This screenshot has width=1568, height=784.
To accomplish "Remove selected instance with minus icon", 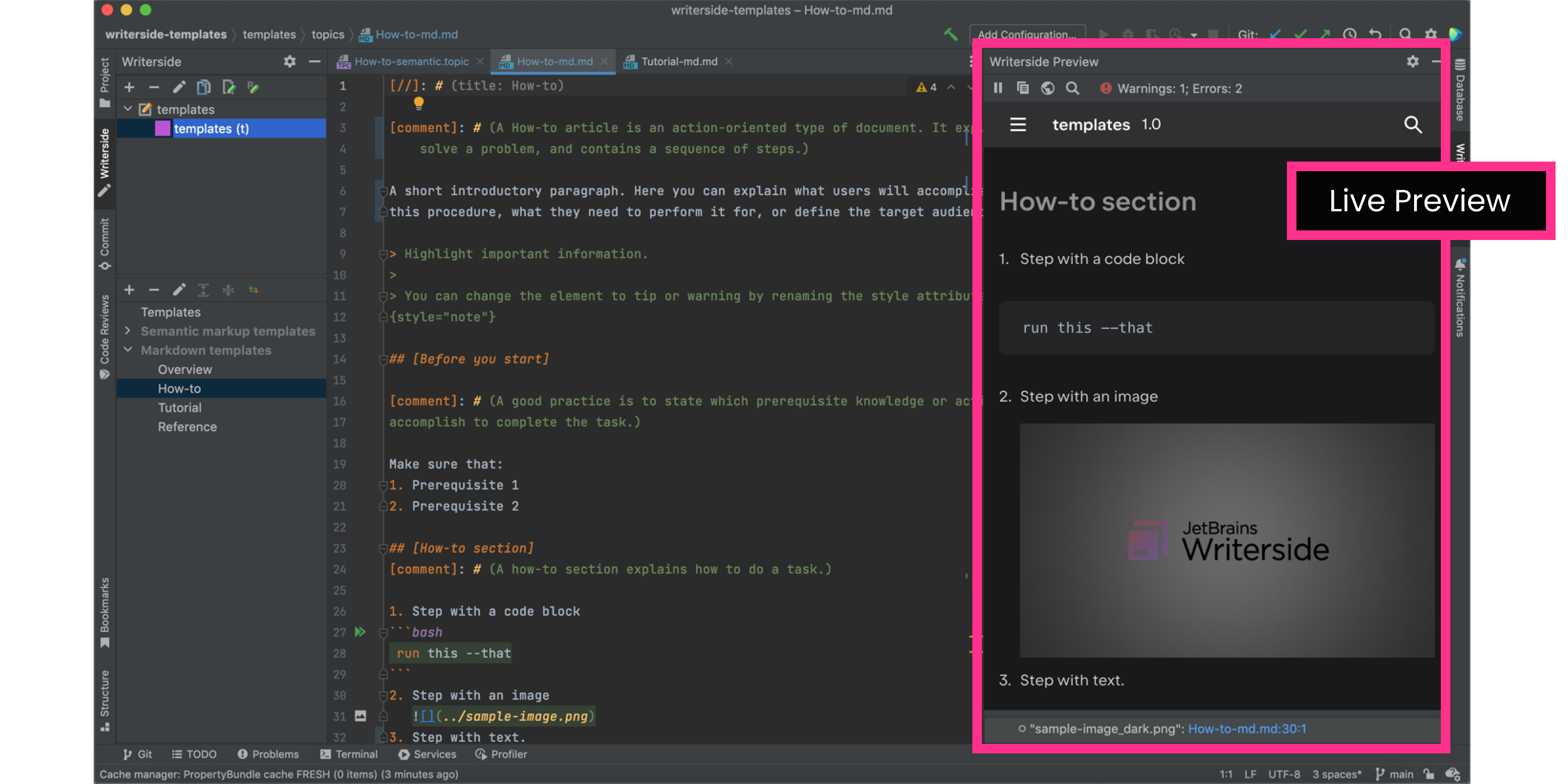I will click(154, 87).
